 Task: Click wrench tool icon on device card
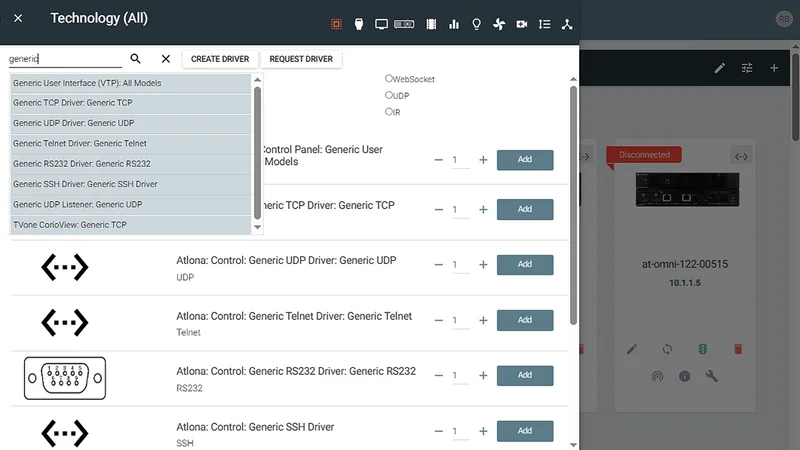point(712,377)
